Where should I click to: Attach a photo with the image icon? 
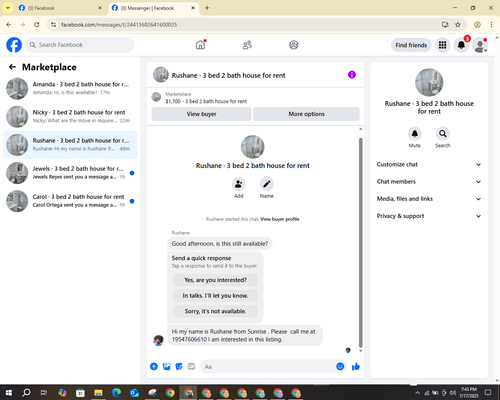pyautogui.click(x=166, y=367)
